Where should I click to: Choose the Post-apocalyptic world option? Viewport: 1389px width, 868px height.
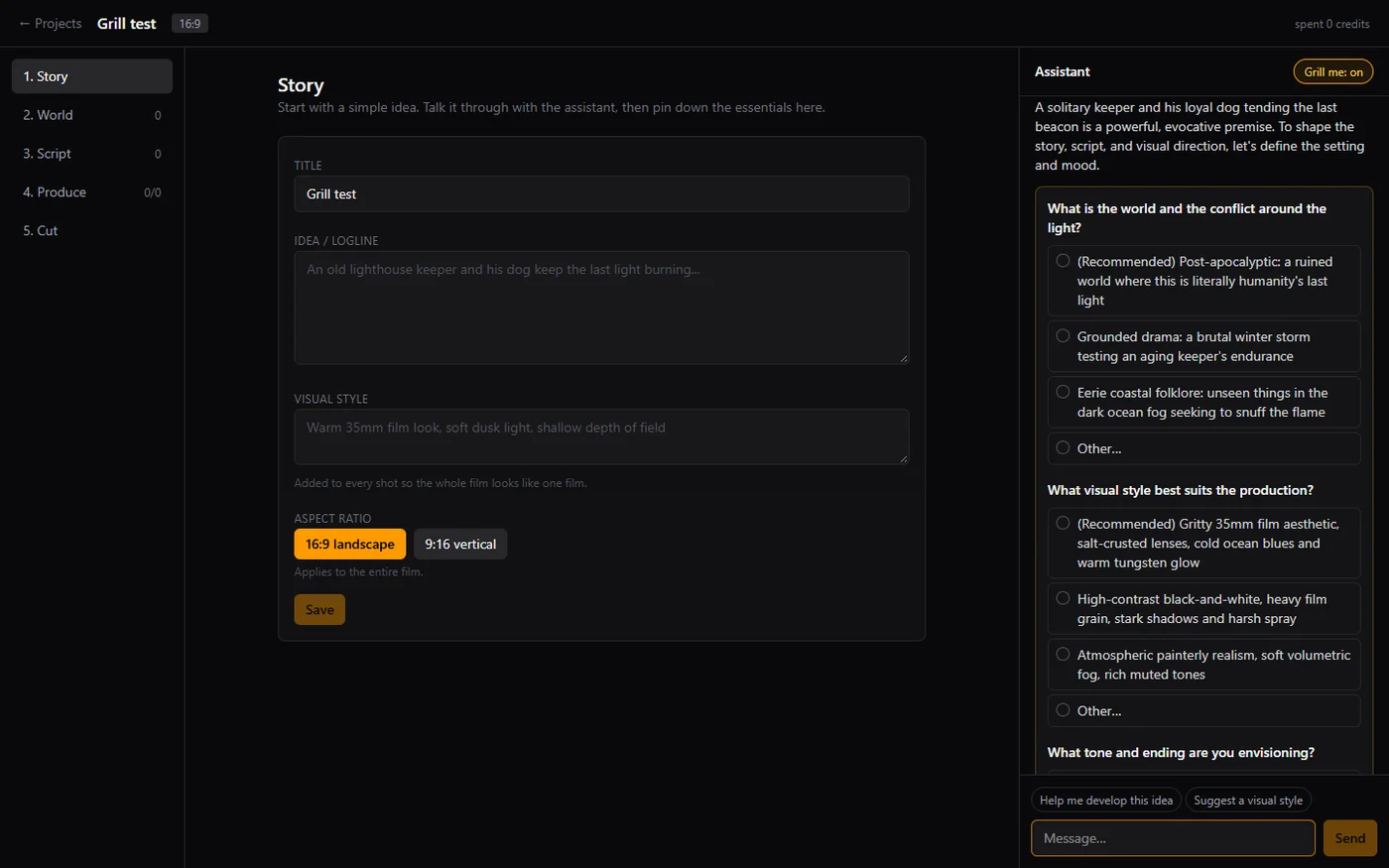pos(1203,281)
